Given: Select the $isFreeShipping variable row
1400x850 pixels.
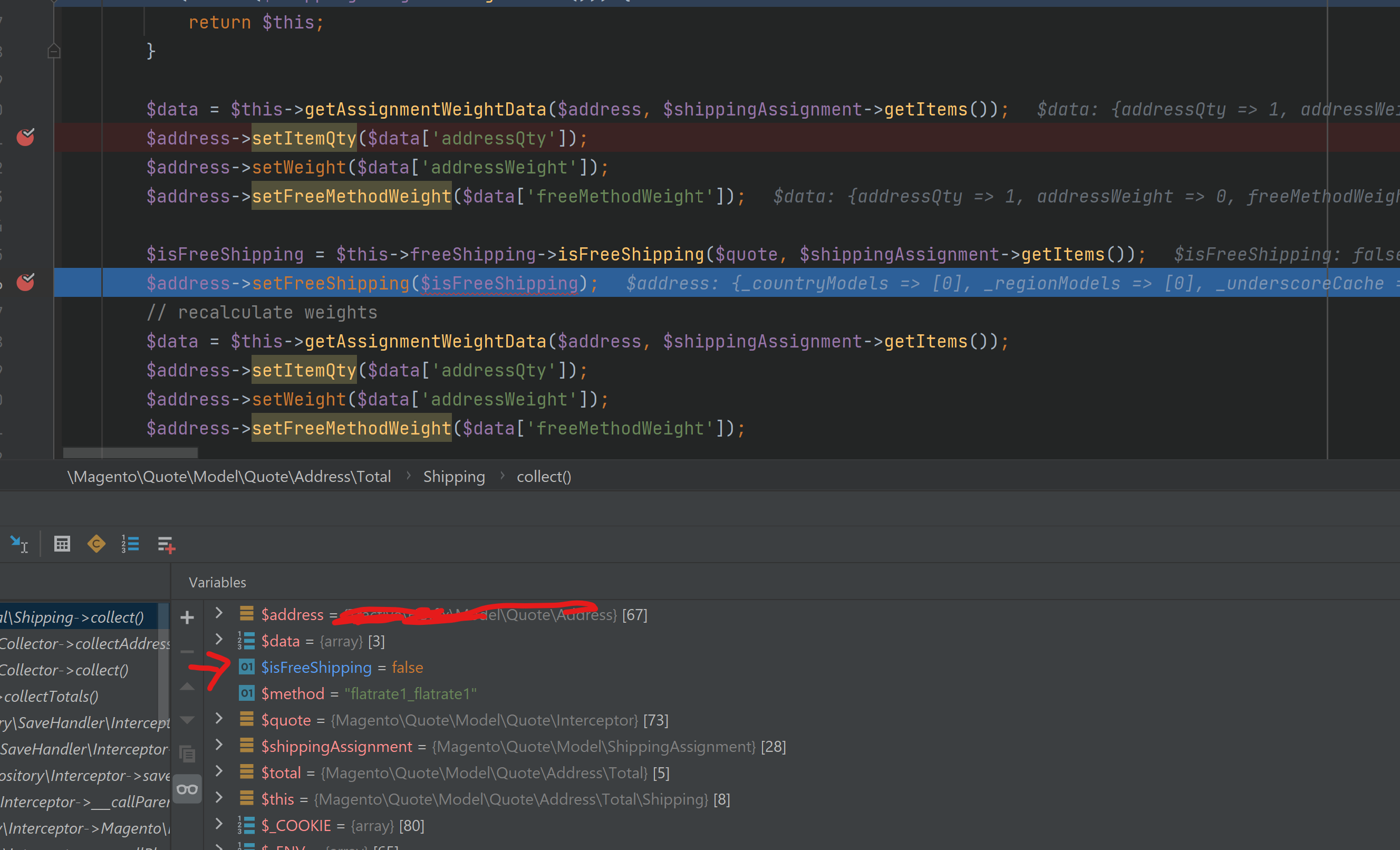Looking at the screenshot, I should [316, 668].
